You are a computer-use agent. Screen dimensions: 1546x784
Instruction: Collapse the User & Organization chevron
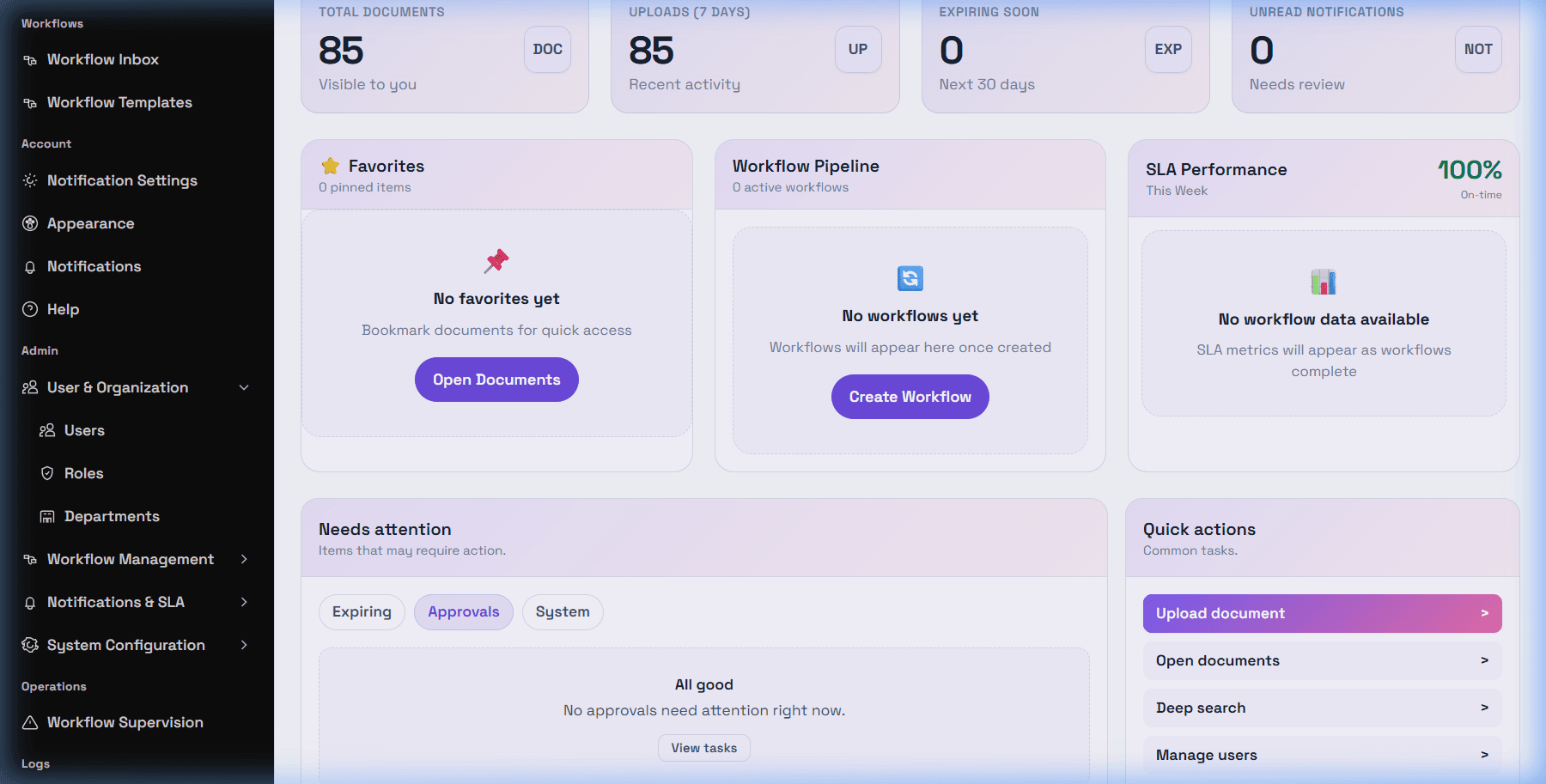point(244,387)
